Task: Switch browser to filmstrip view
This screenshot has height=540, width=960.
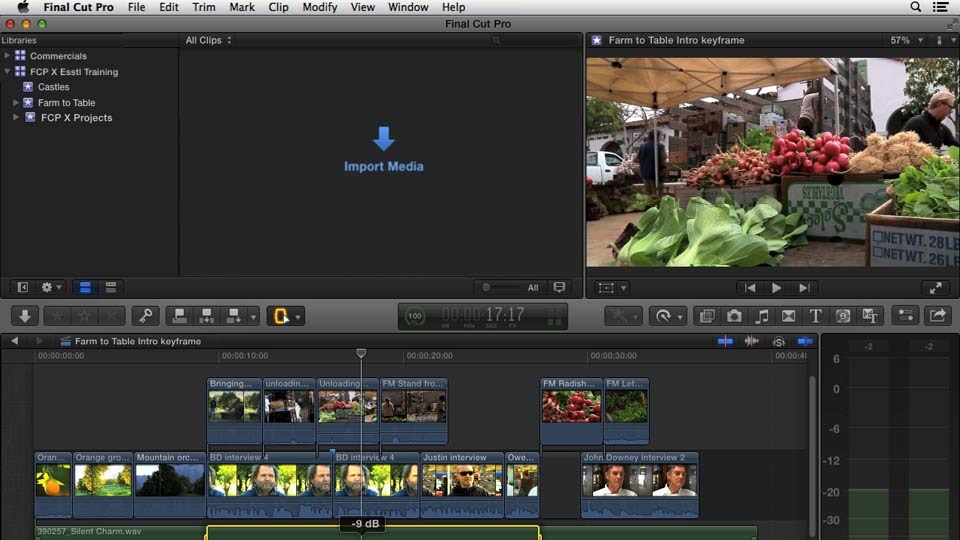Action: pos(85,287)
